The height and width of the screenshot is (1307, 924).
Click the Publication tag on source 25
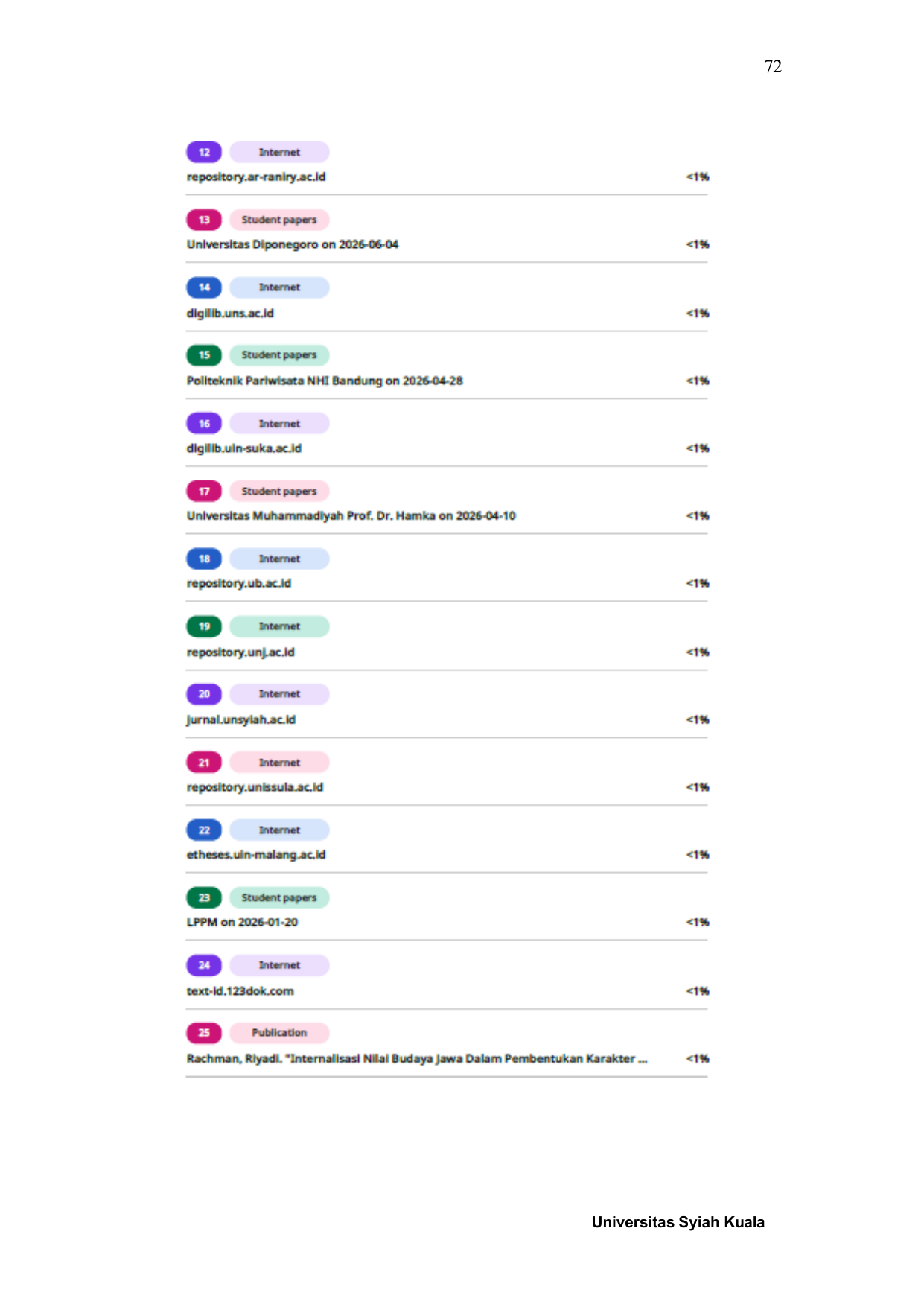[x=279, y=1033]
